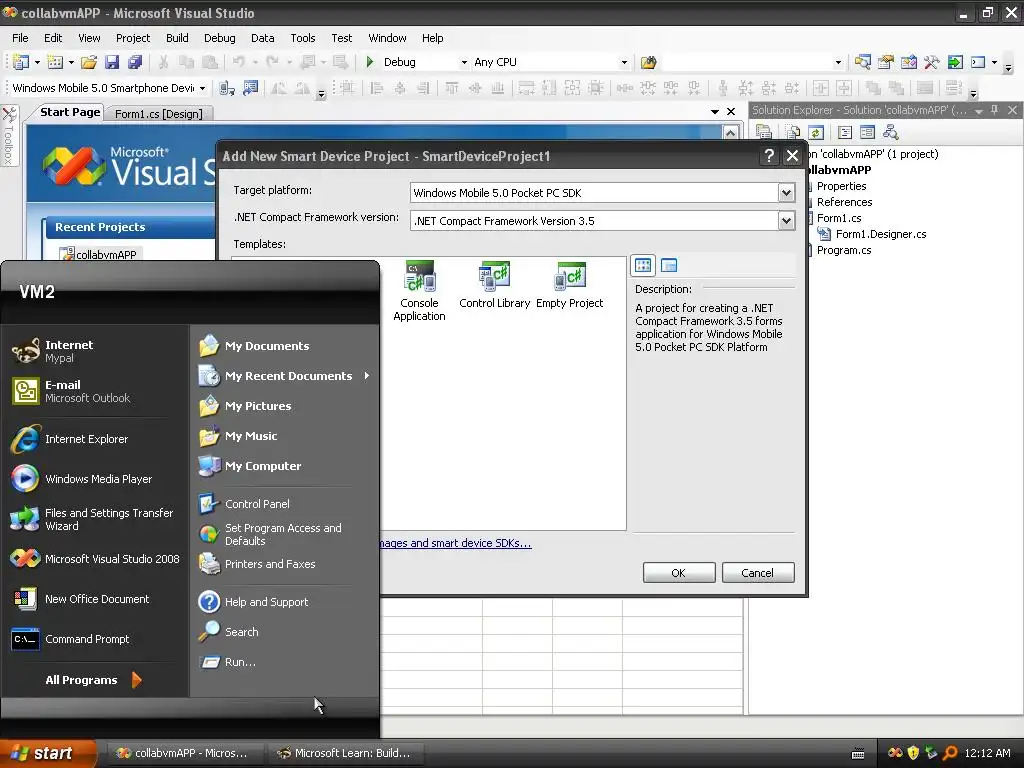This screenshot has width=1024, height=768.
Task: Open the Properties Window toolbar icon
Action: [x=886, y=62]
